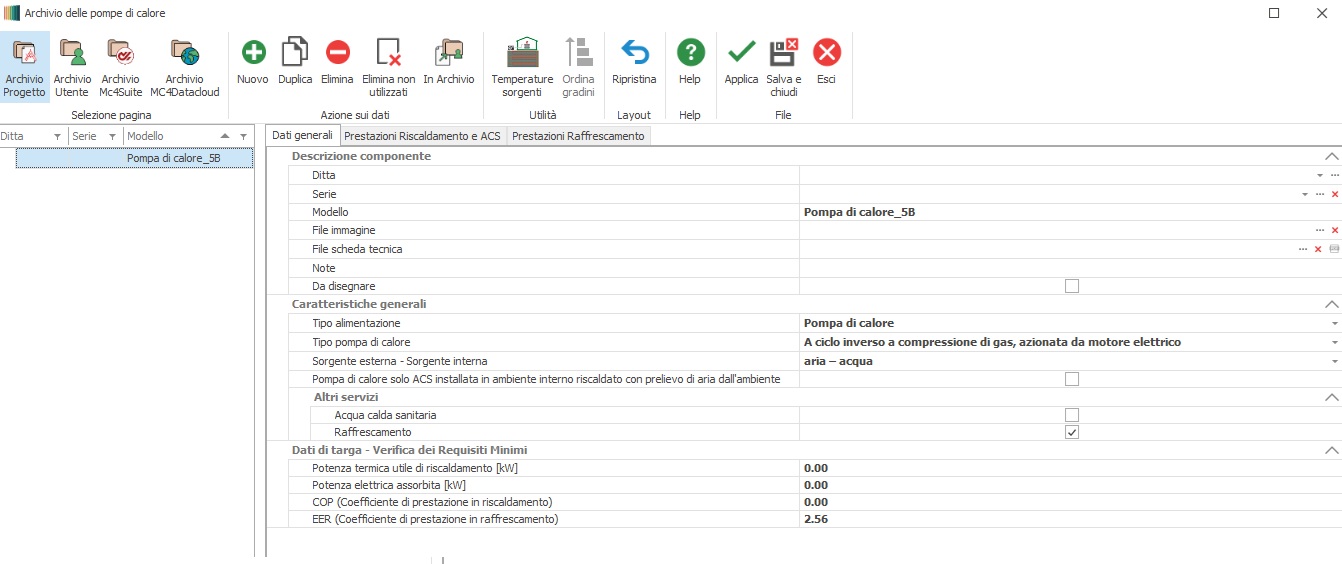Open the Prestazioni Raffrescamento tab
The height and width of the screenshot is (564, 1342).
click(578, 136)
